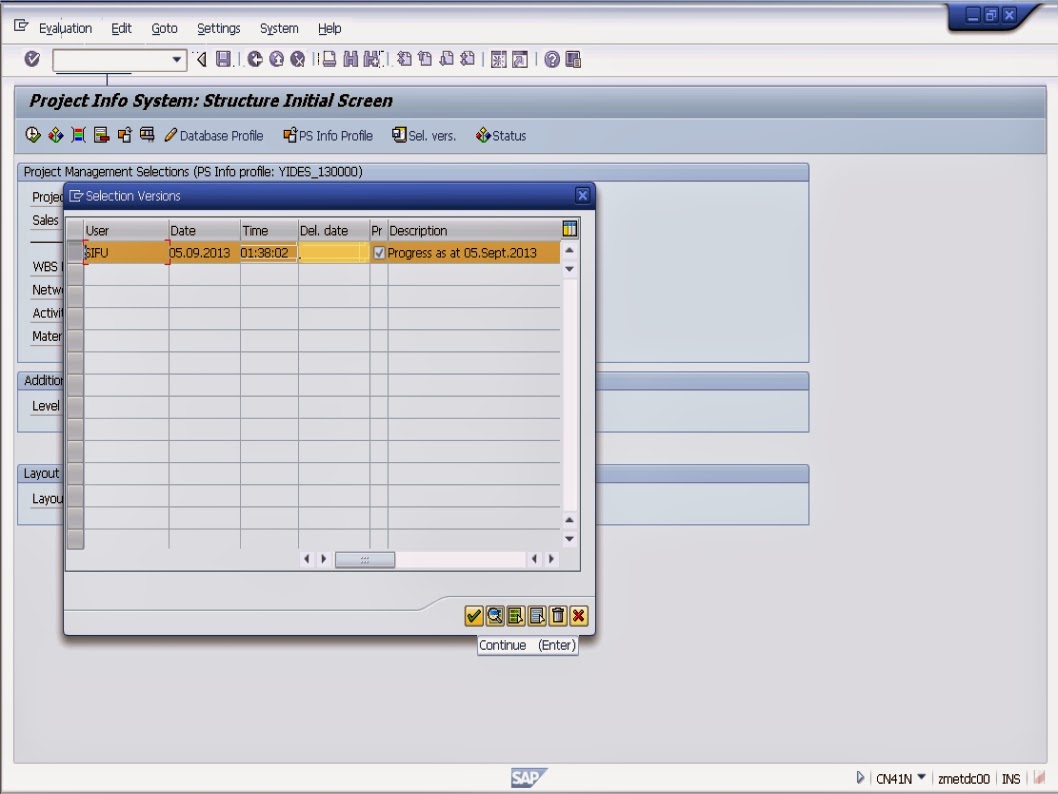Click the rightmost horizontal scroll arrow

(x=551, y=559)
